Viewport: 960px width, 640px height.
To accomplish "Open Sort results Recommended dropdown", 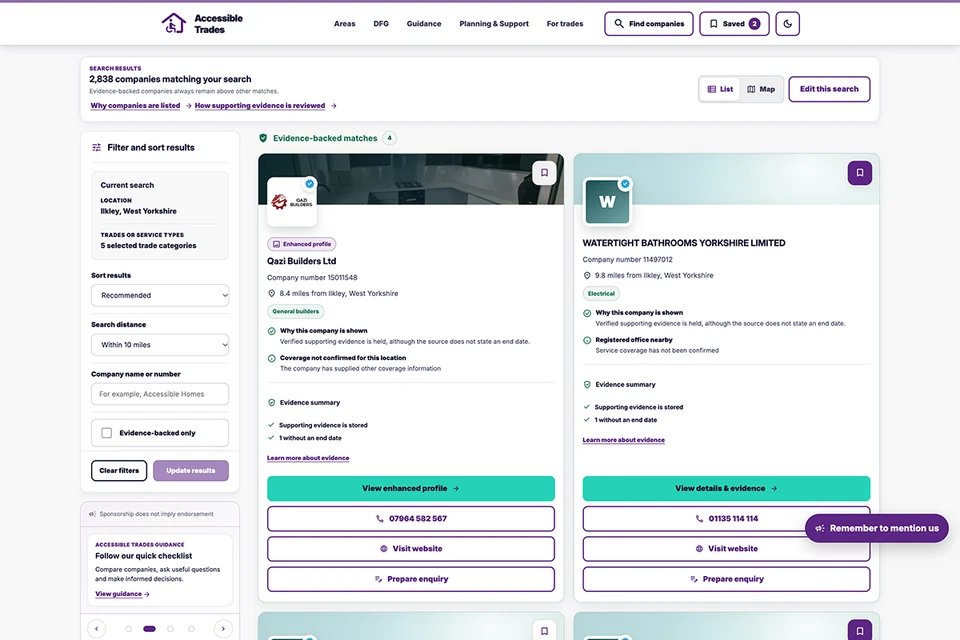I will pyautogui.click(x=160, y=295).
